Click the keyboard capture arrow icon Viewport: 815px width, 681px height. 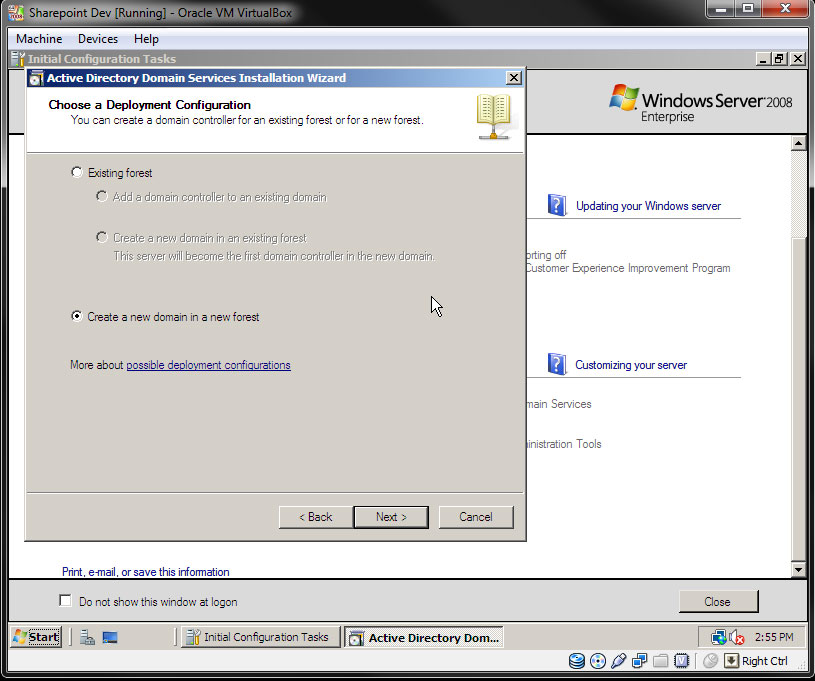[x=731, y=661]
